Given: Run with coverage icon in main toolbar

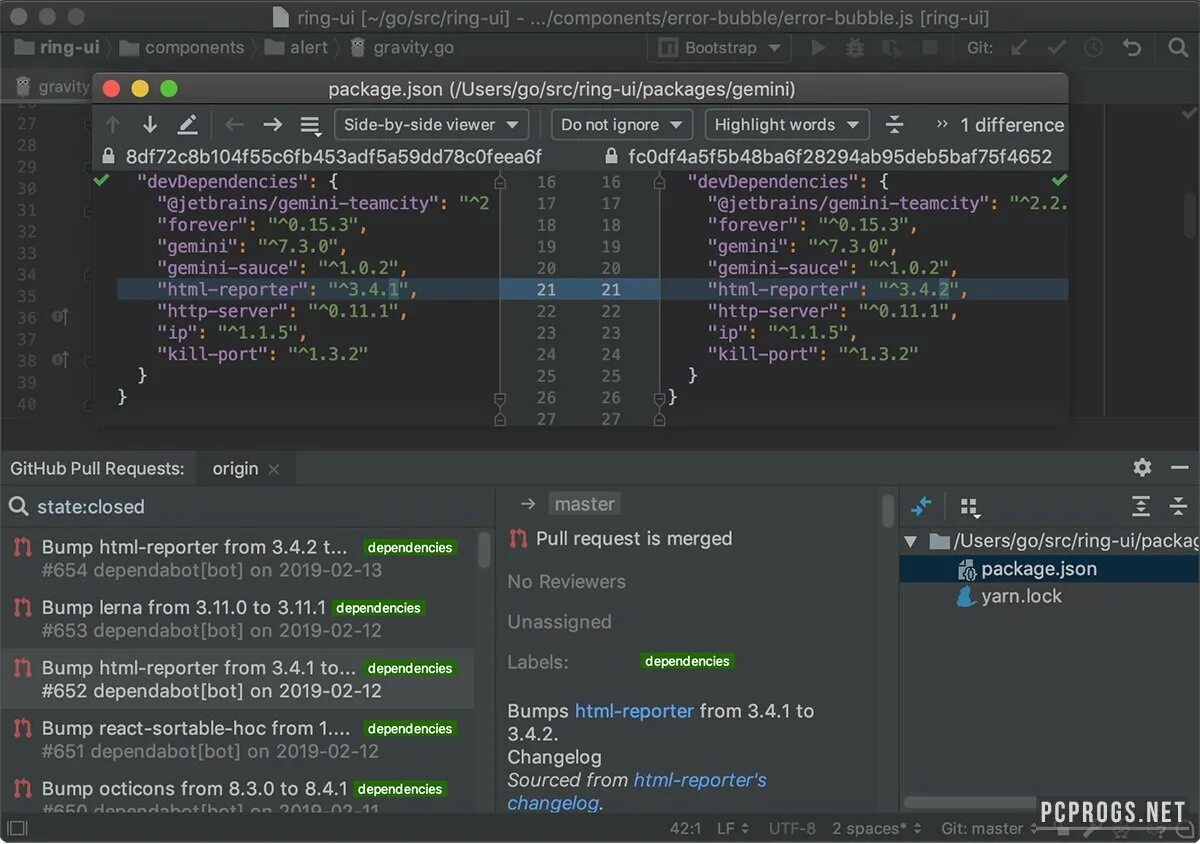Looking at the screenshot, I should (892, 47).
